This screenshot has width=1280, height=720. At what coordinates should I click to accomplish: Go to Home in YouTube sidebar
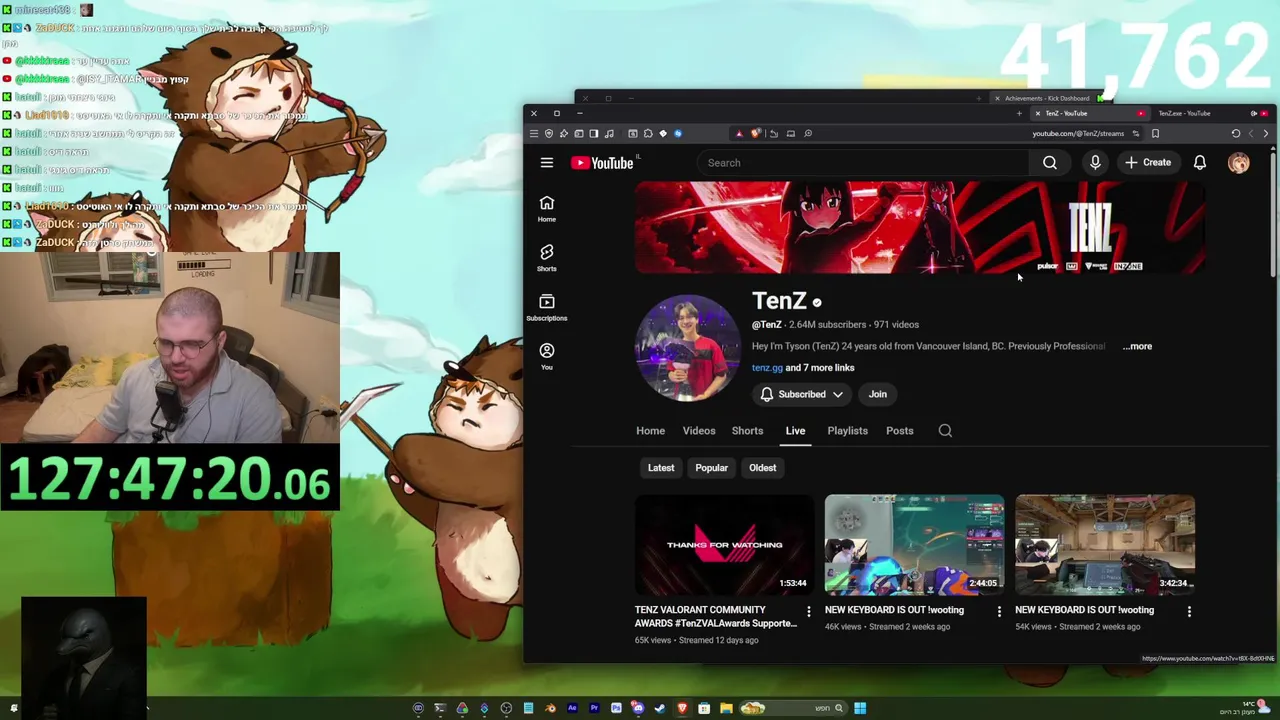(547, 208)
